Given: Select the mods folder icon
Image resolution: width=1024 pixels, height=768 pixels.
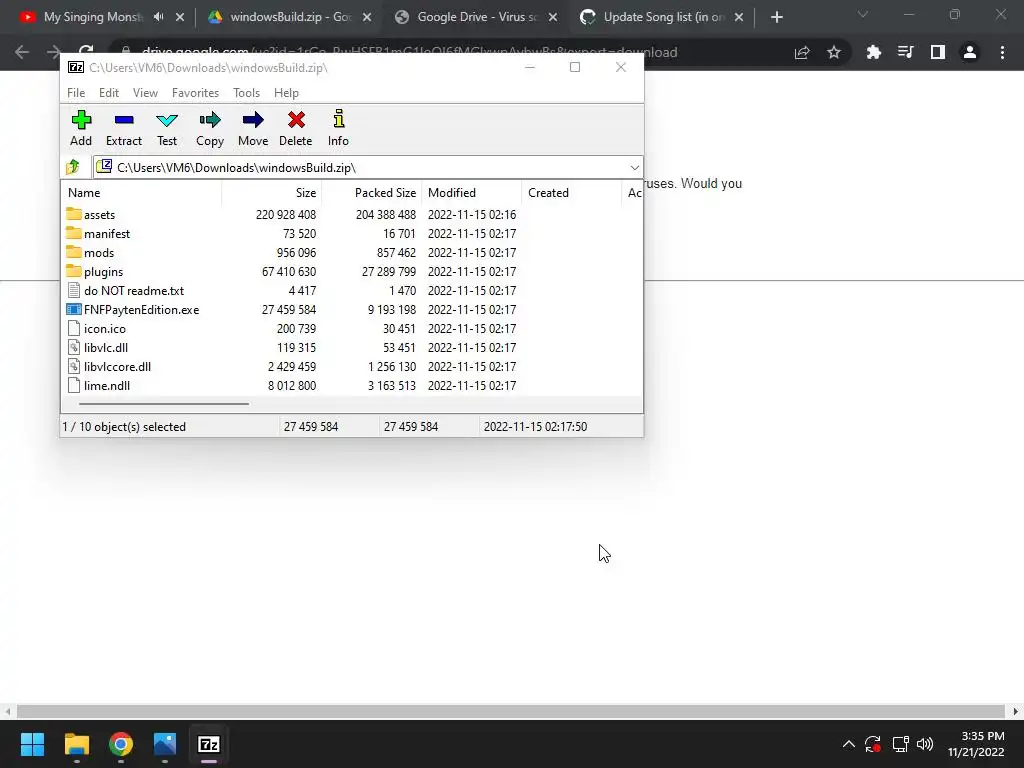Looking at the screenshot, I should pyautogui.click(x=74, y=252).
